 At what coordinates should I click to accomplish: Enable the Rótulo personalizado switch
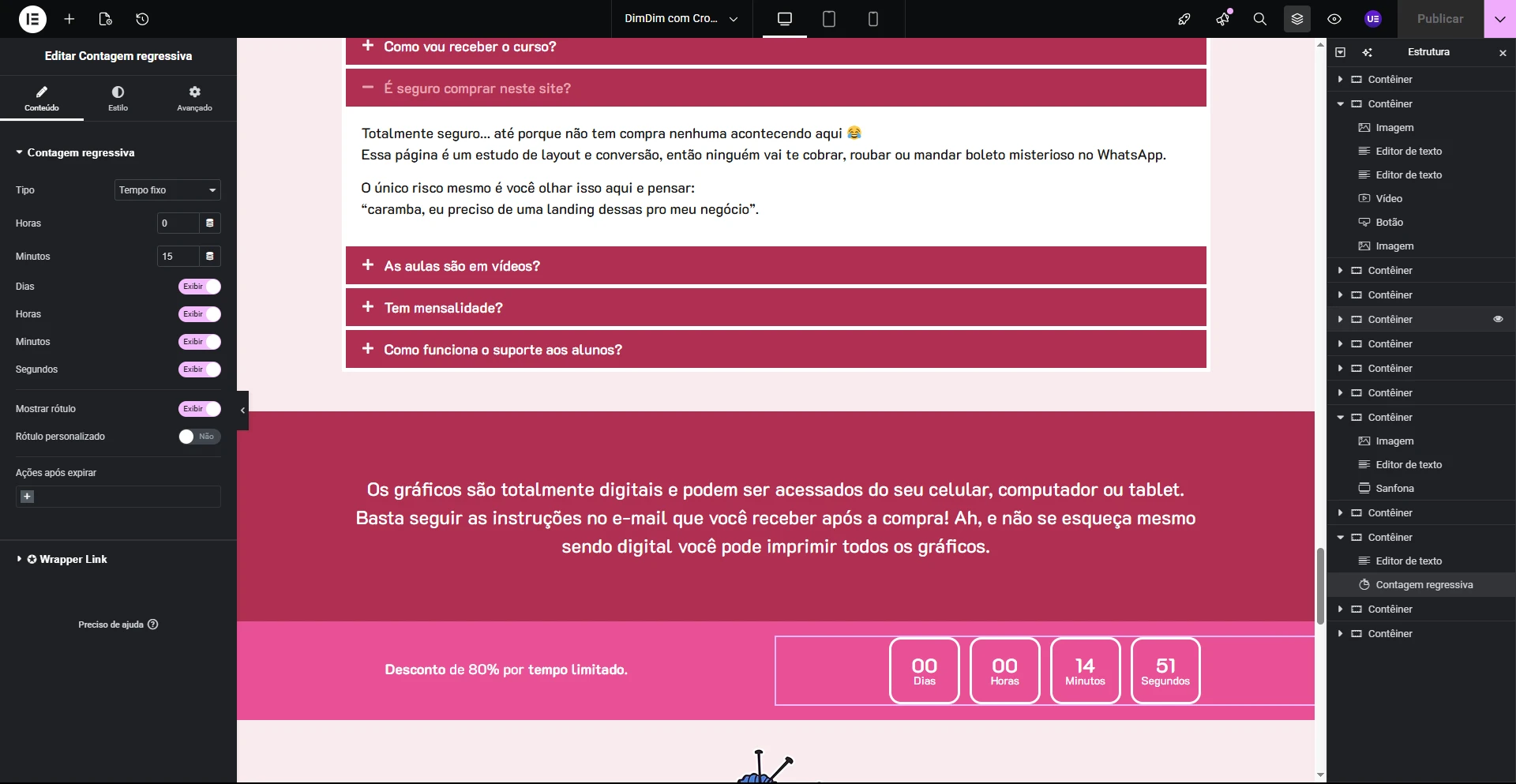199,437
